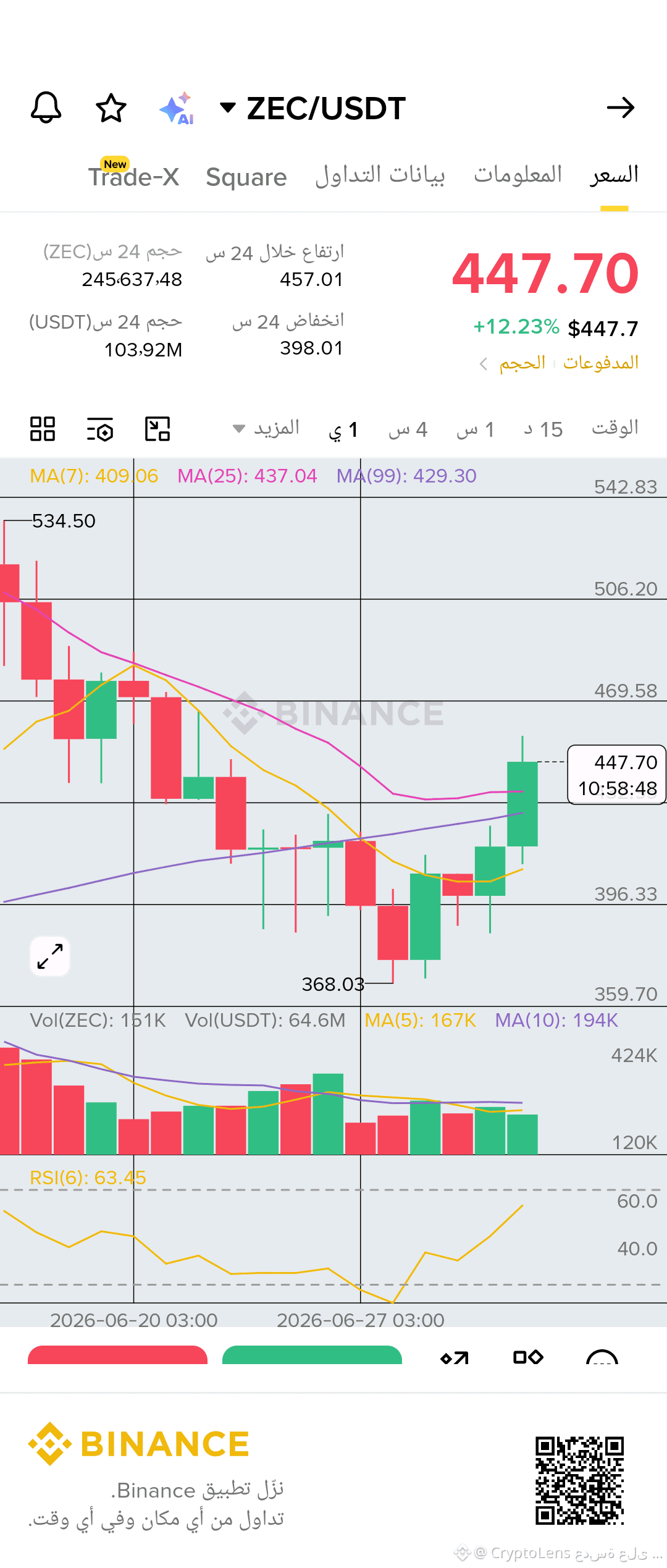This screenshot has width=667, height=1568.
Task: Tap the latest green candlestick
Action: click(x=522, y=803)
